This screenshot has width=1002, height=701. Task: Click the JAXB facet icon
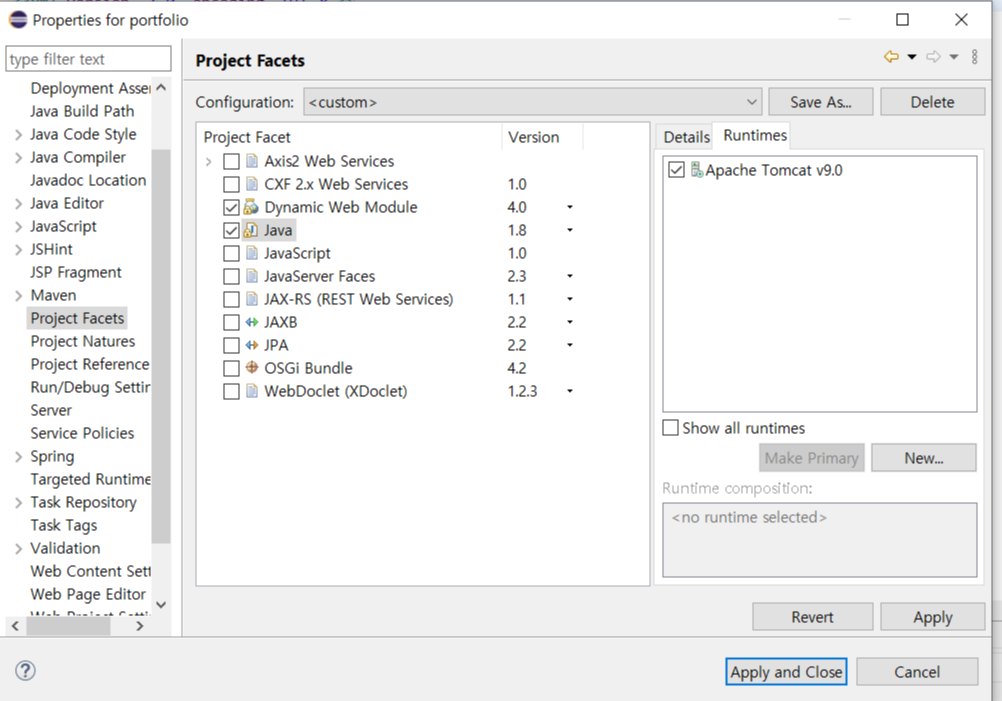(252, 322)
